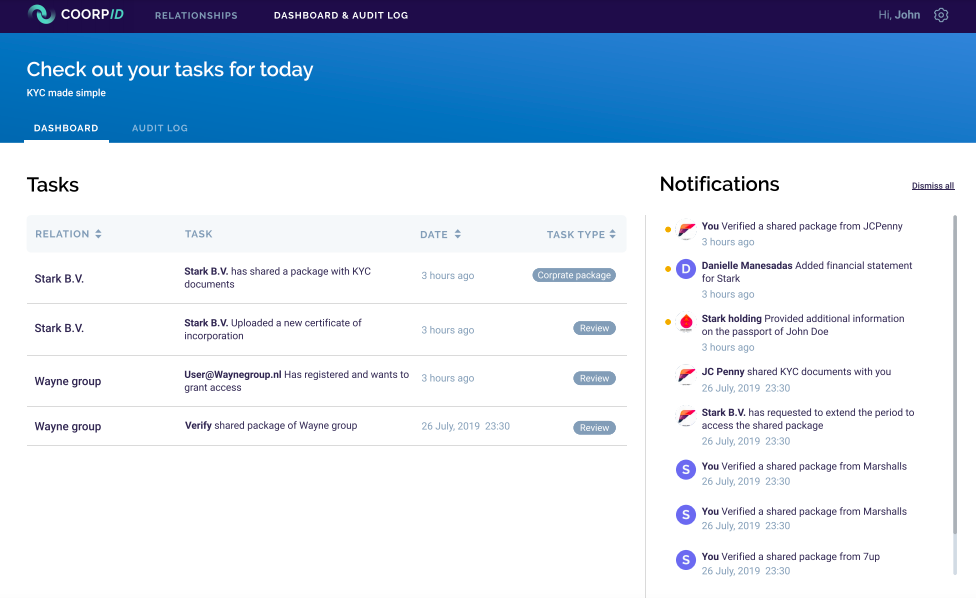Sort tasks by Task Type arrows
The width and height of the screenshot is (976, 598).
pos(612,234)
